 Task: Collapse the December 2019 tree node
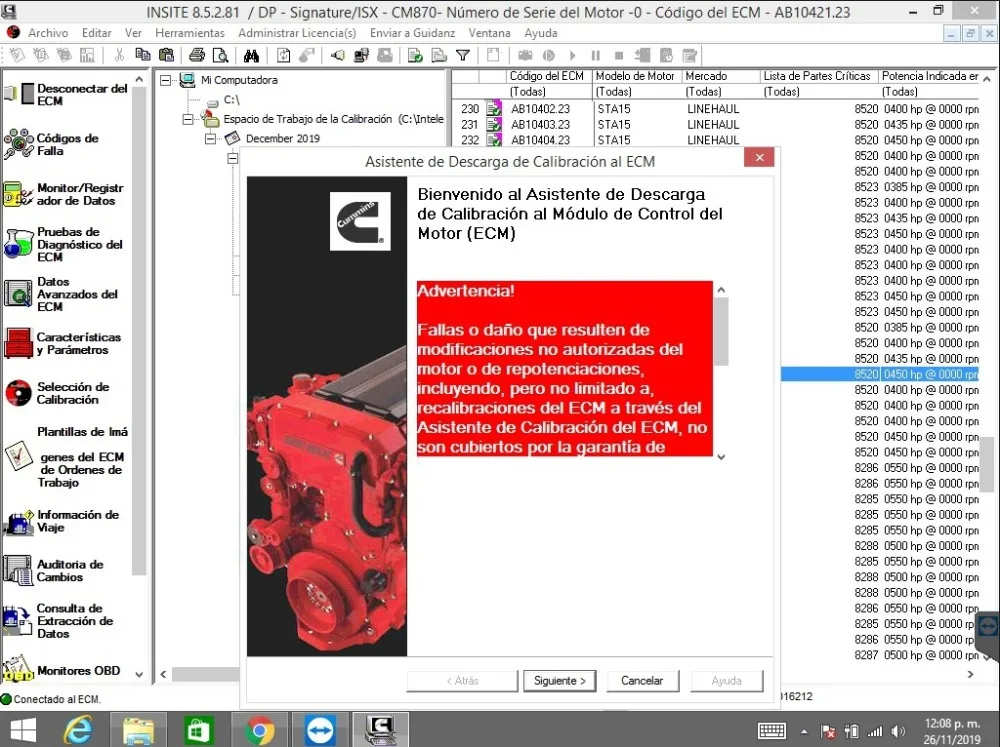pos(210,138)
